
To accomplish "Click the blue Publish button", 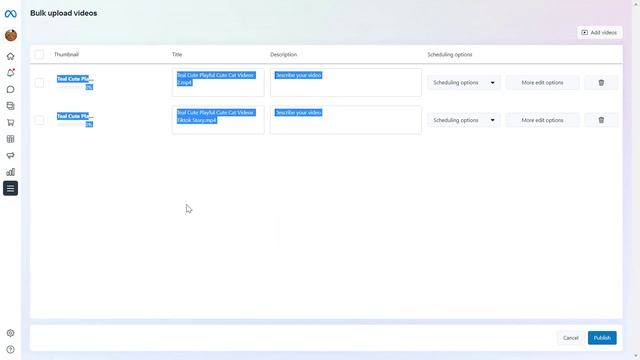I will (x=602, y=338).
